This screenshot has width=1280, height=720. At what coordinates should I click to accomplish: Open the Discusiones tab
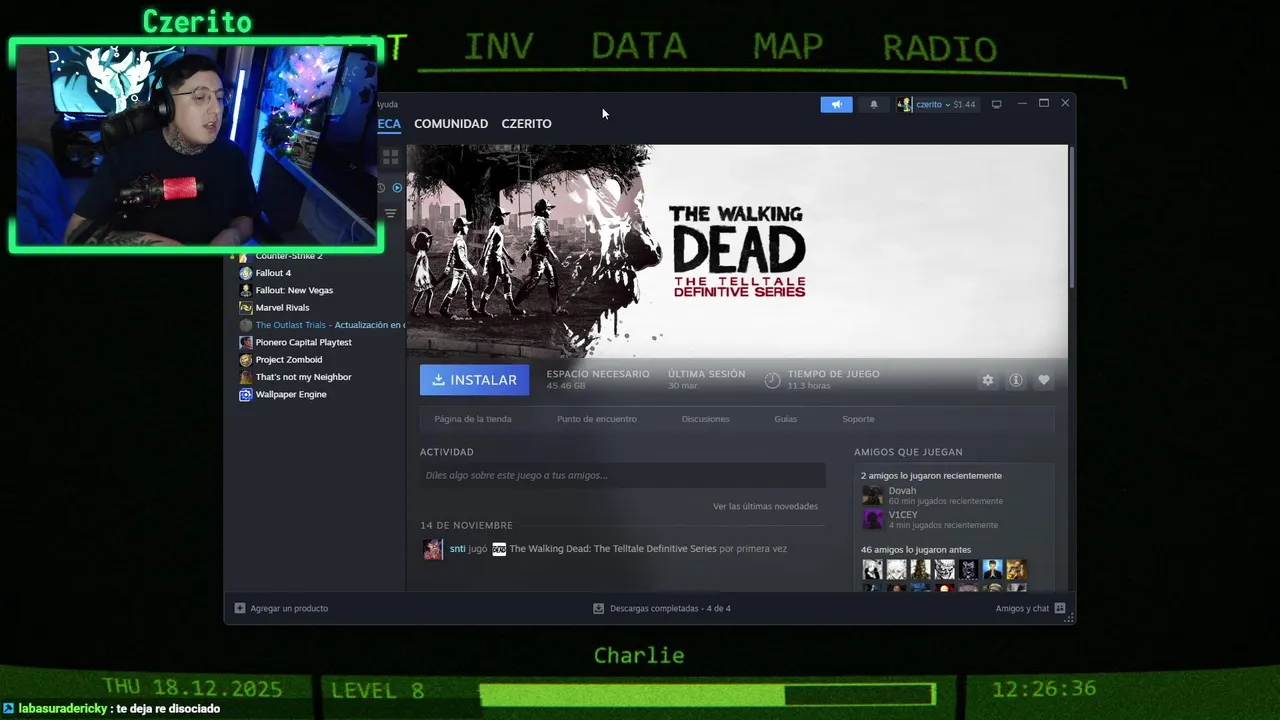tap(705, 419)
